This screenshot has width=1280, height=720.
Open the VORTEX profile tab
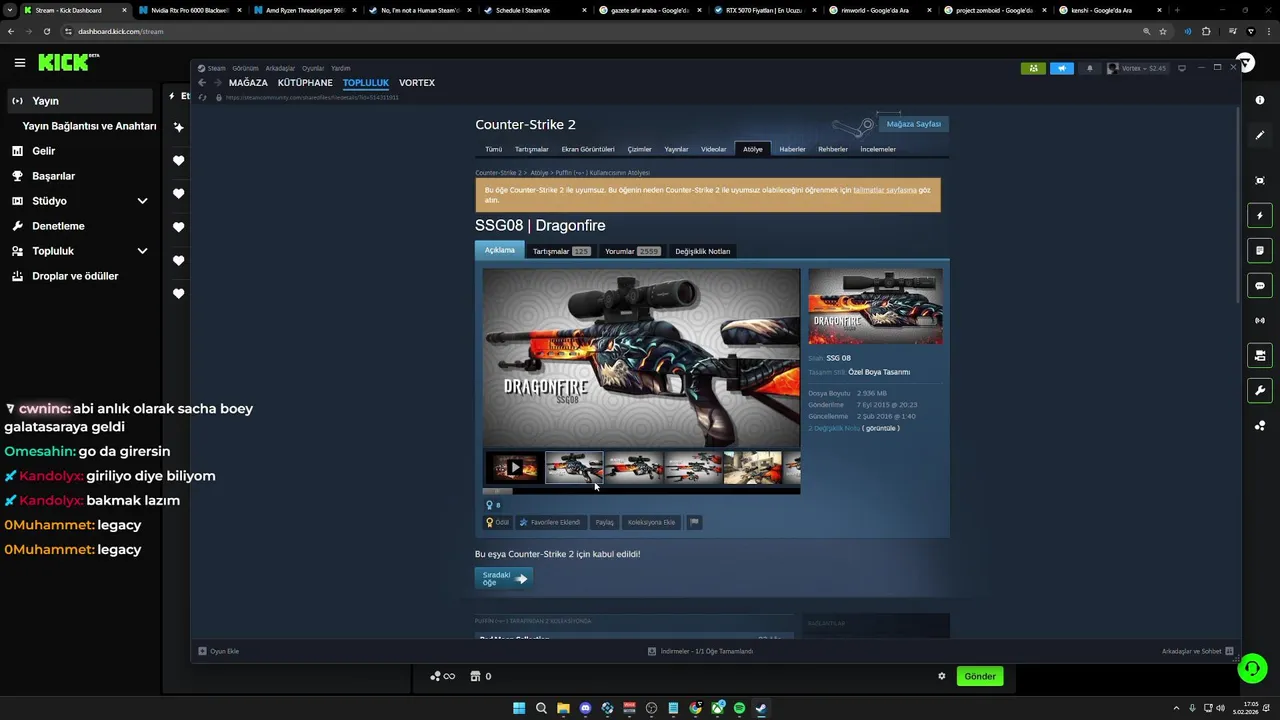(x=417, y=83)
